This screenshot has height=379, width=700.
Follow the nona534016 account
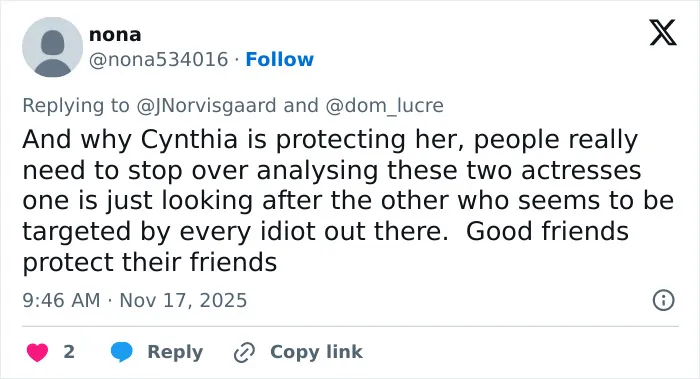pyautogui.click(x=279, y=59)
